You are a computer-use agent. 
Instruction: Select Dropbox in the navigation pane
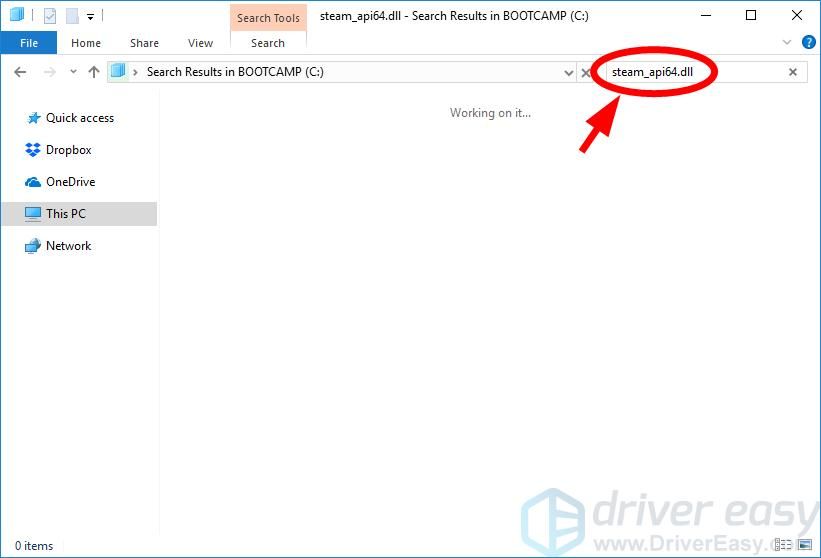pyautogui.click(x=68, y=150)
